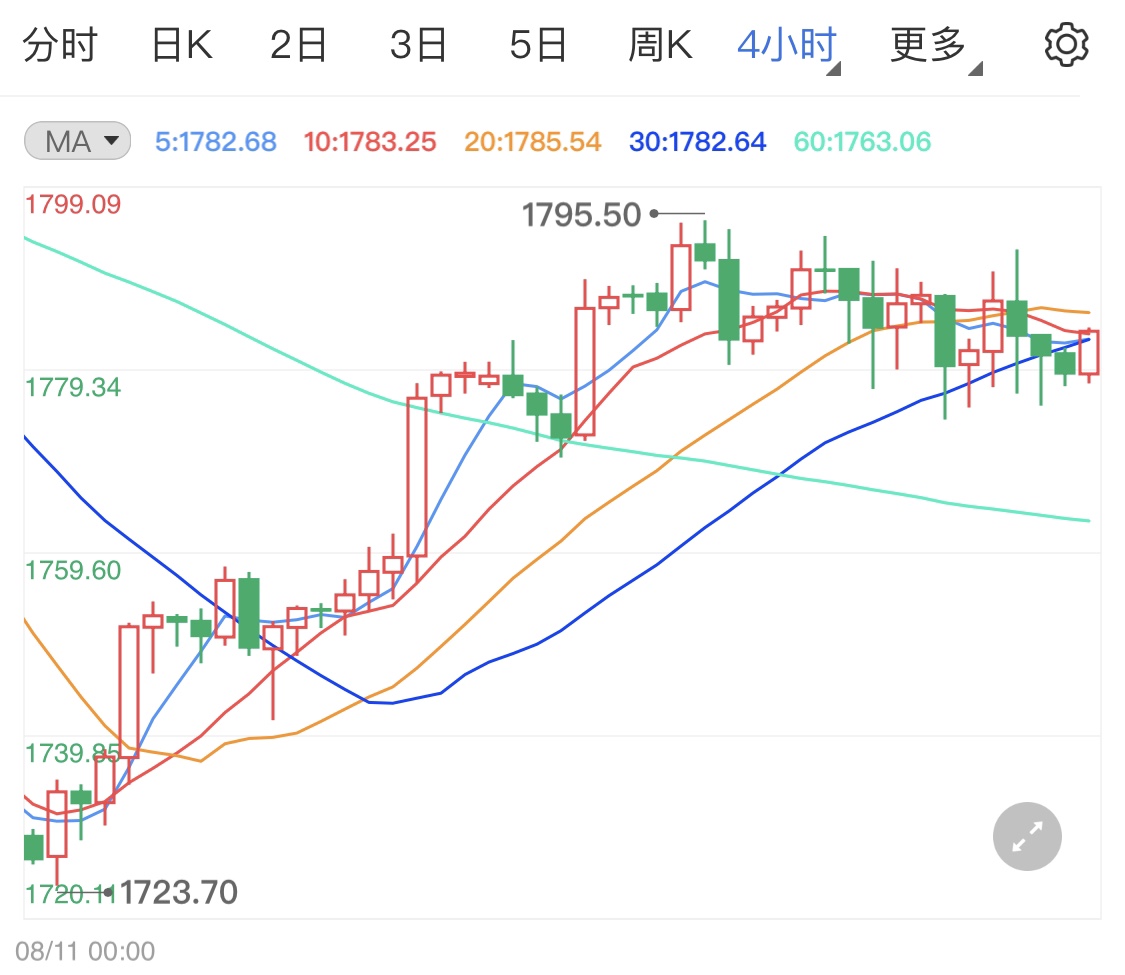Click the MA20 value 20:1785.54

(x=532, y=142)
